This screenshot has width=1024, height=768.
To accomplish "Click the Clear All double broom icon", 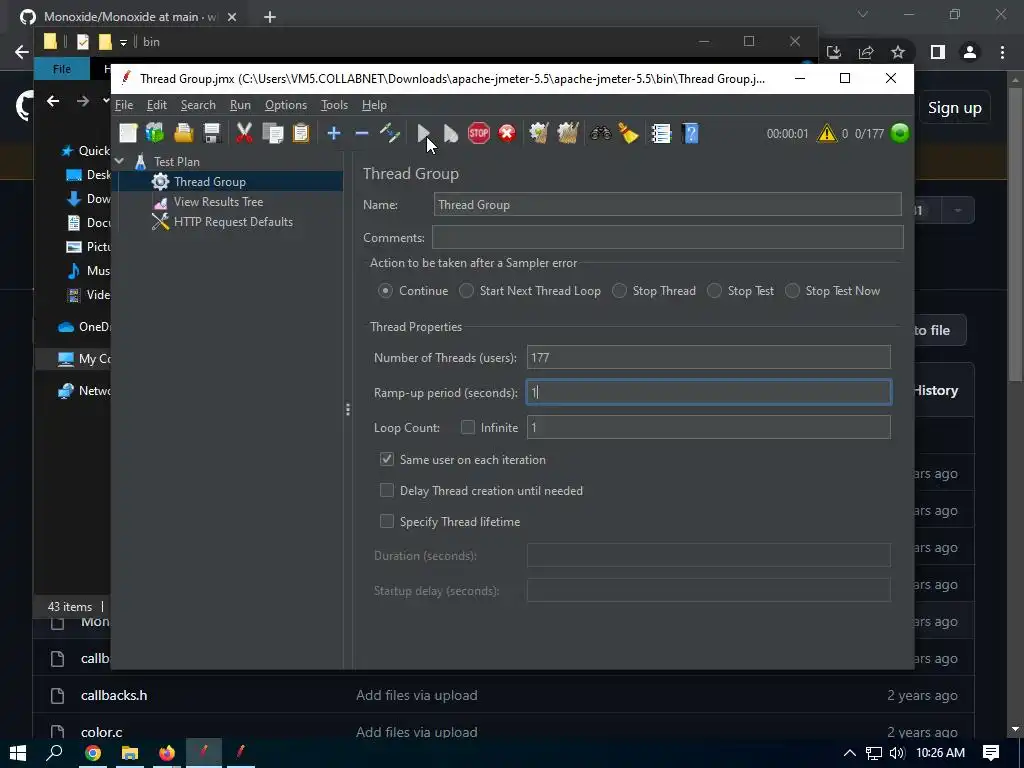I will pyautogui.click(x=568, y=133).
